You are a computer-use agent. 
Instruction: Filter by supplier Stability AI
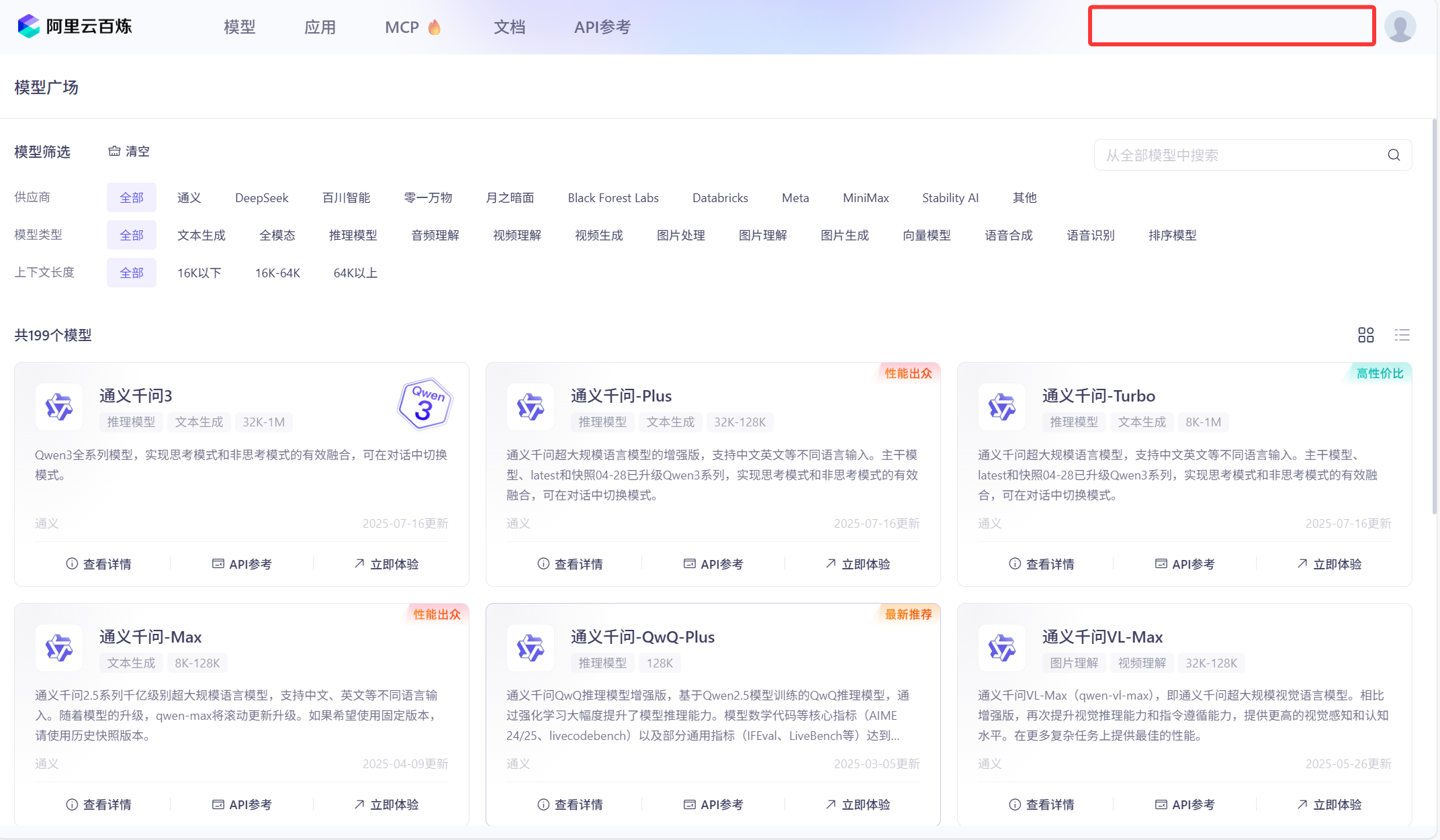click(950, 197)
